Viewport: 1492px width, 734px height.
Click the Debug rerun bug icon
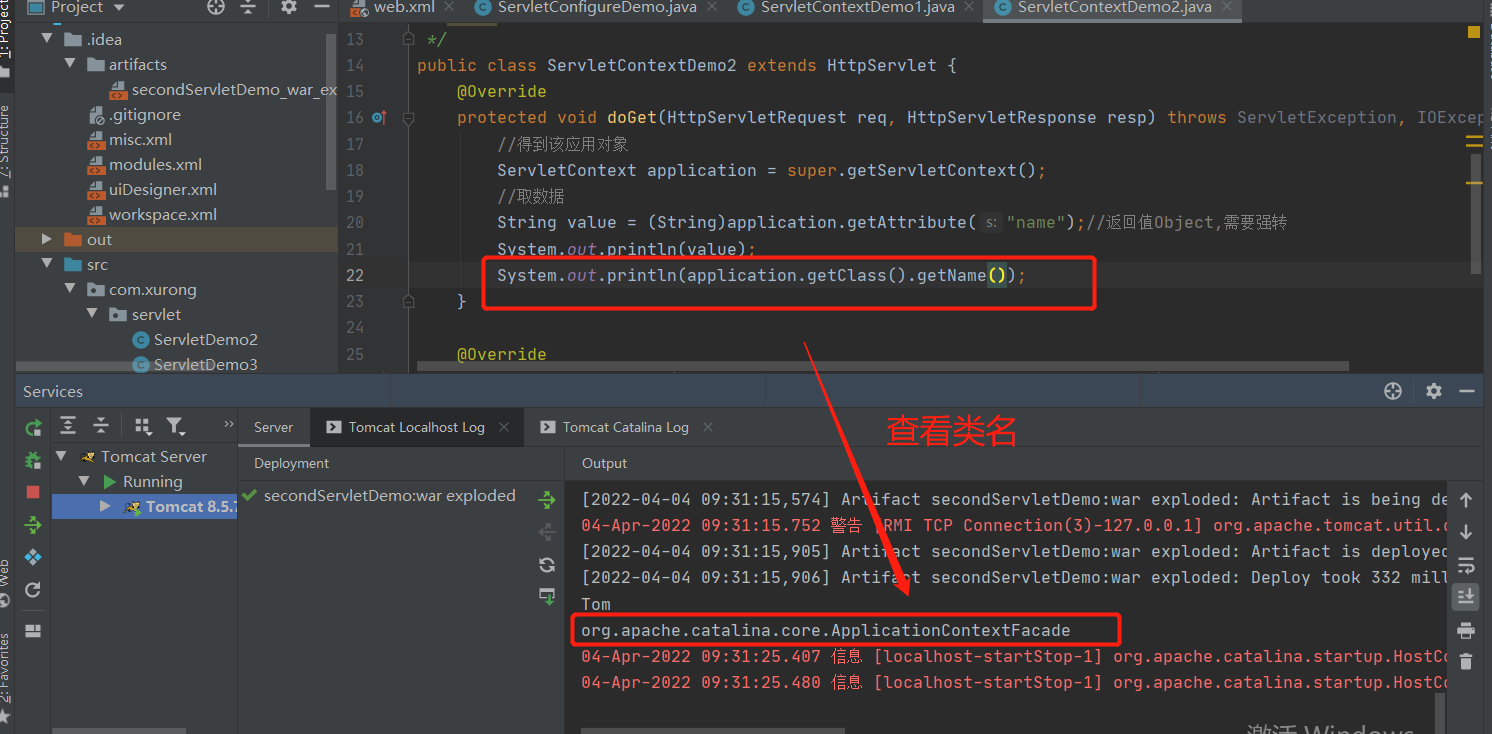[x=33, y=460]
